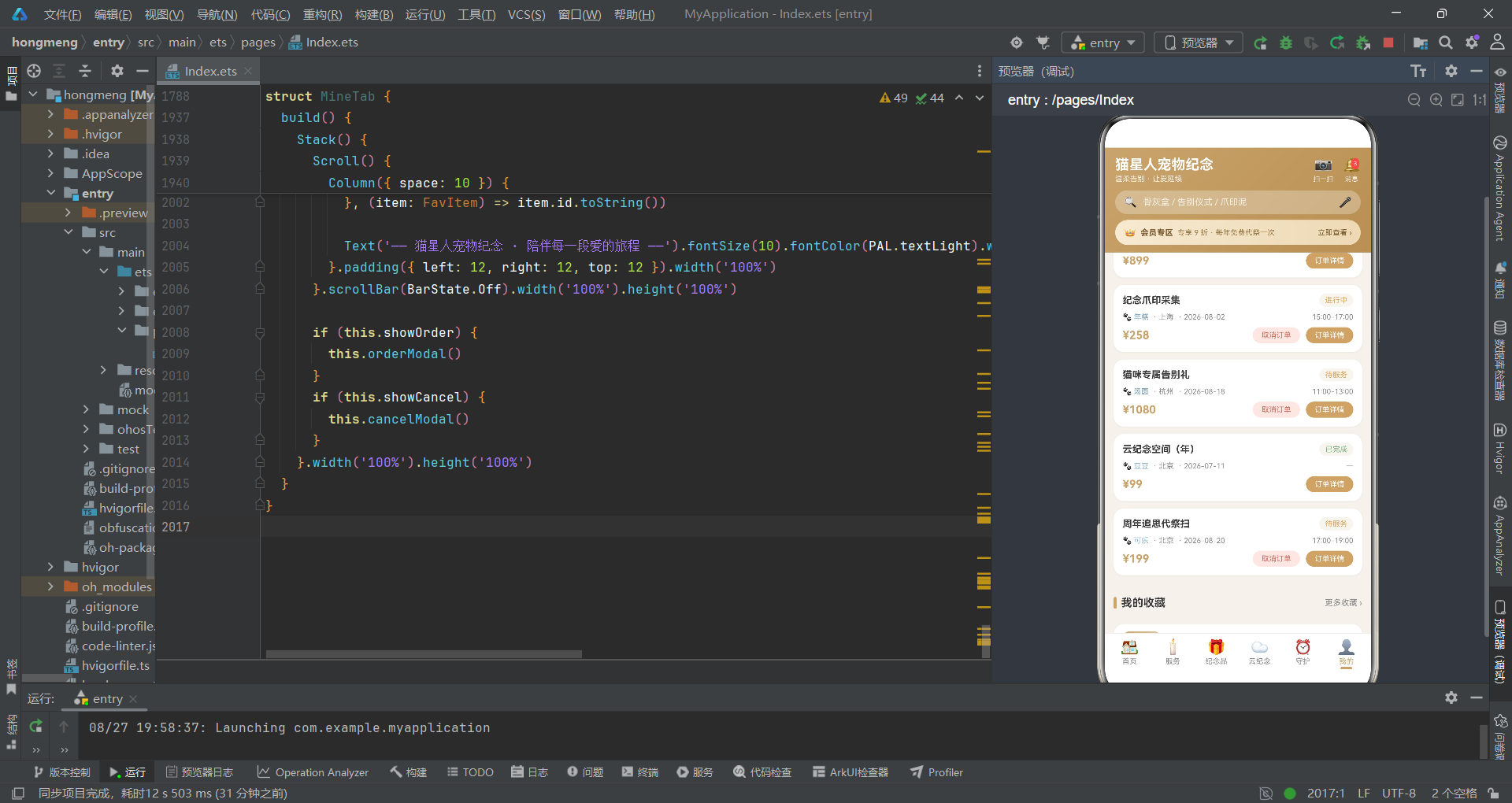Close the entry run tab

133,699
